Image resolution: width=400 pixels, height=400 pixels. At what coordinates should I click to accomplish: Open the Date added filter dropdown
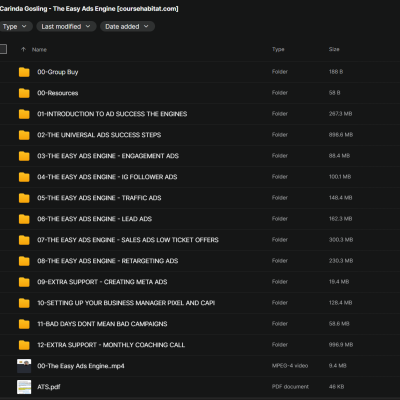coord(127,26)
